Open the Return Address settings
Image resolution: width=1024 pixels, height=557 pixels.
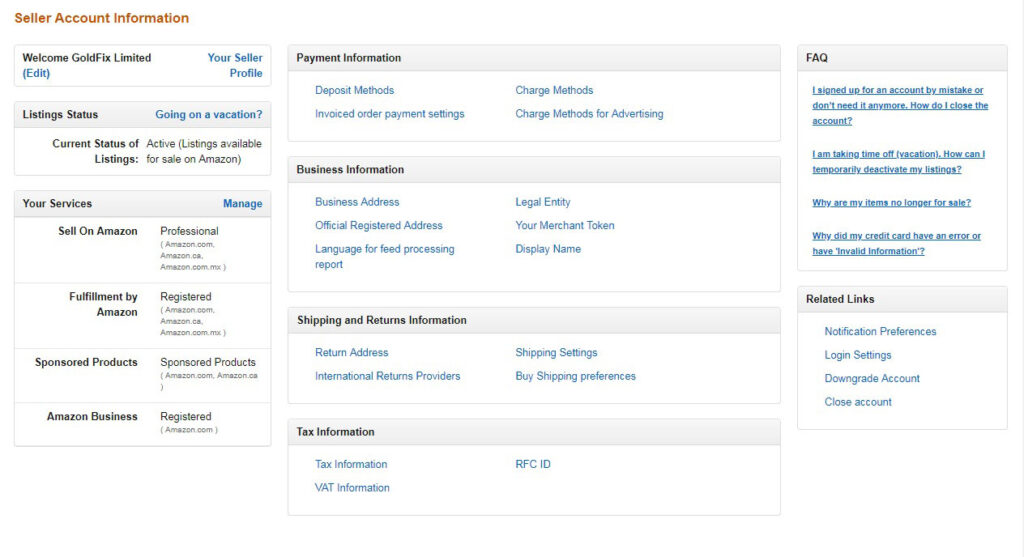pos(351,353)
